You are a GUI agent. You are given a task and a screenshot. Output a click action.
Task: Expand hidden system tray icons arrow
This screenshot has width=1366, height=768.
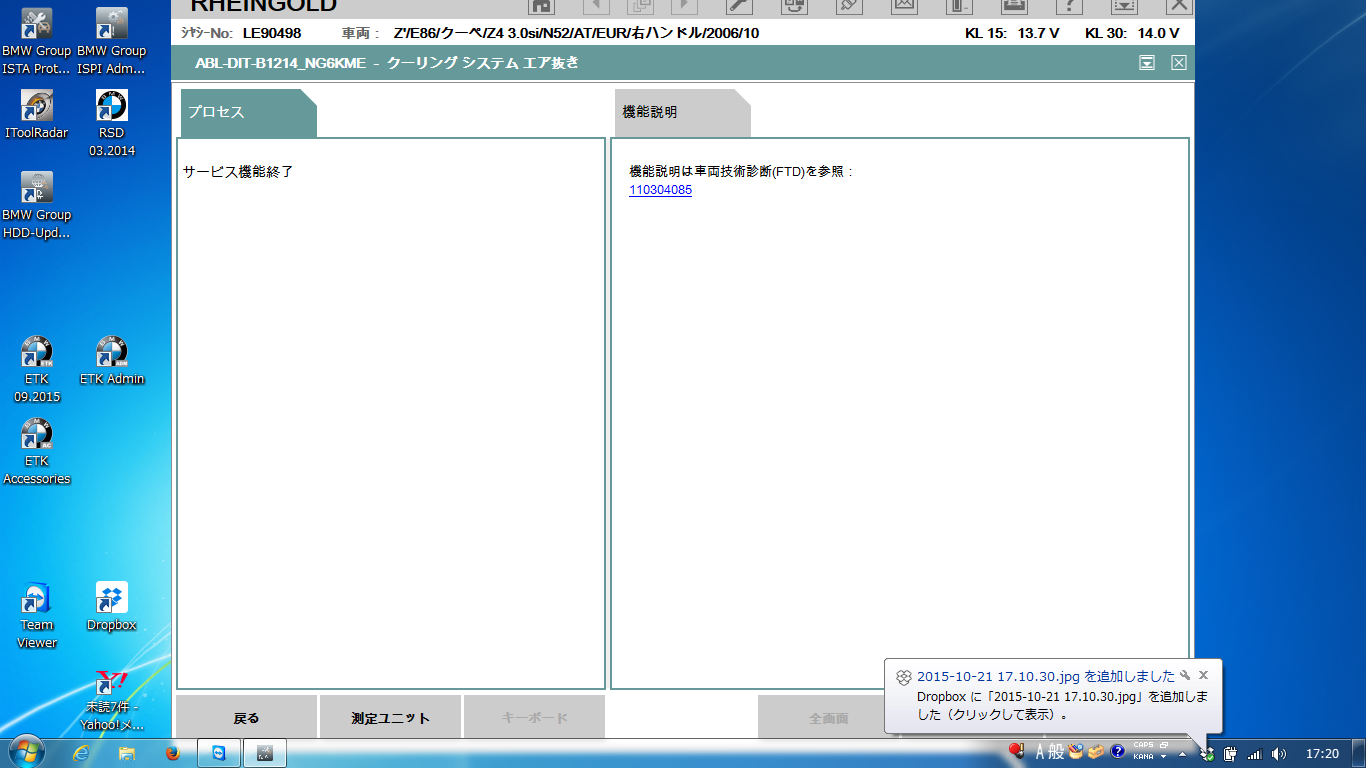(x=1182, y=754)
